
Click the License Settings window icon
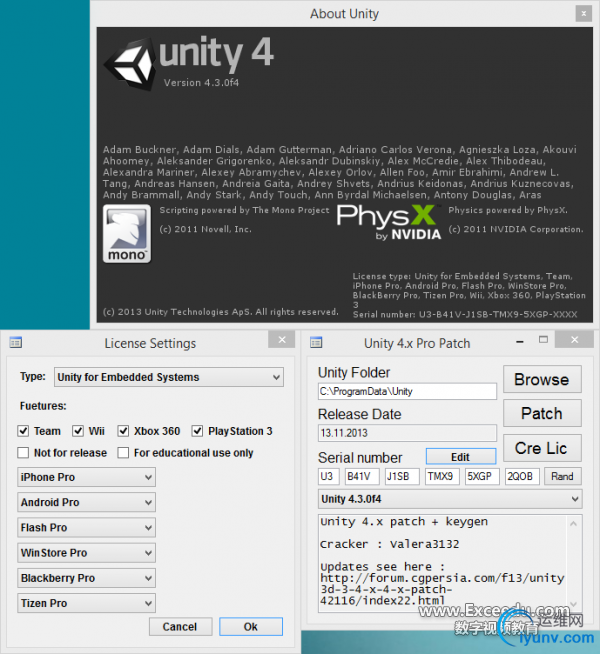pyautogui.click(x=15, y=343)
